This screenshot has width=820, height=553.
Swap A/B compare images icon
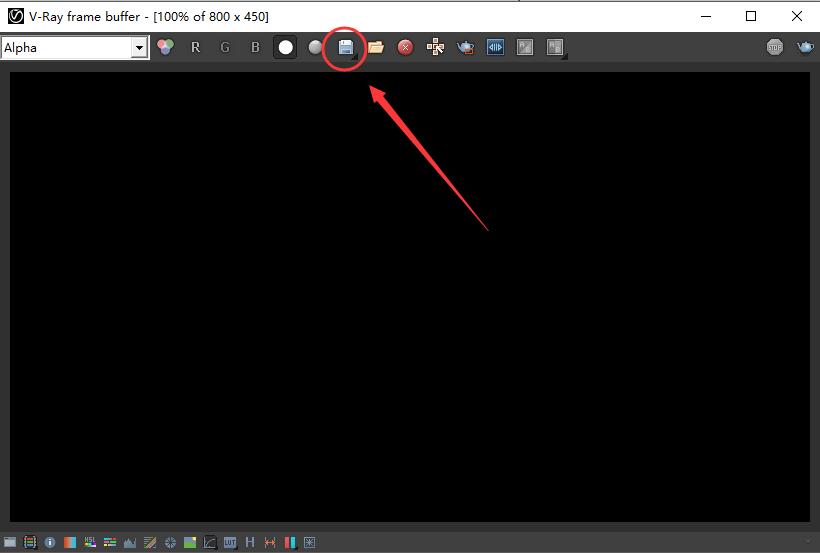pyautogui.click(x=525, y=48)
